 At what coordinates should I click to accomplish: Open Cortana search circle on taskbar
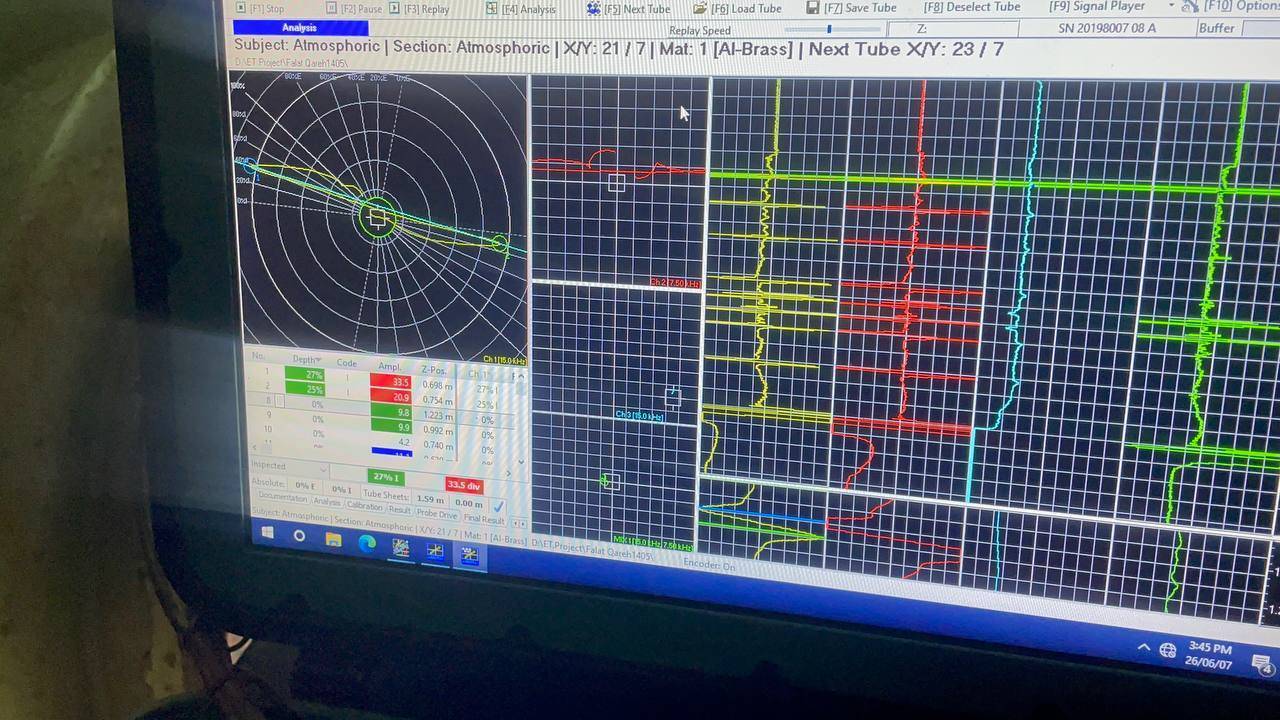[299, 536]
